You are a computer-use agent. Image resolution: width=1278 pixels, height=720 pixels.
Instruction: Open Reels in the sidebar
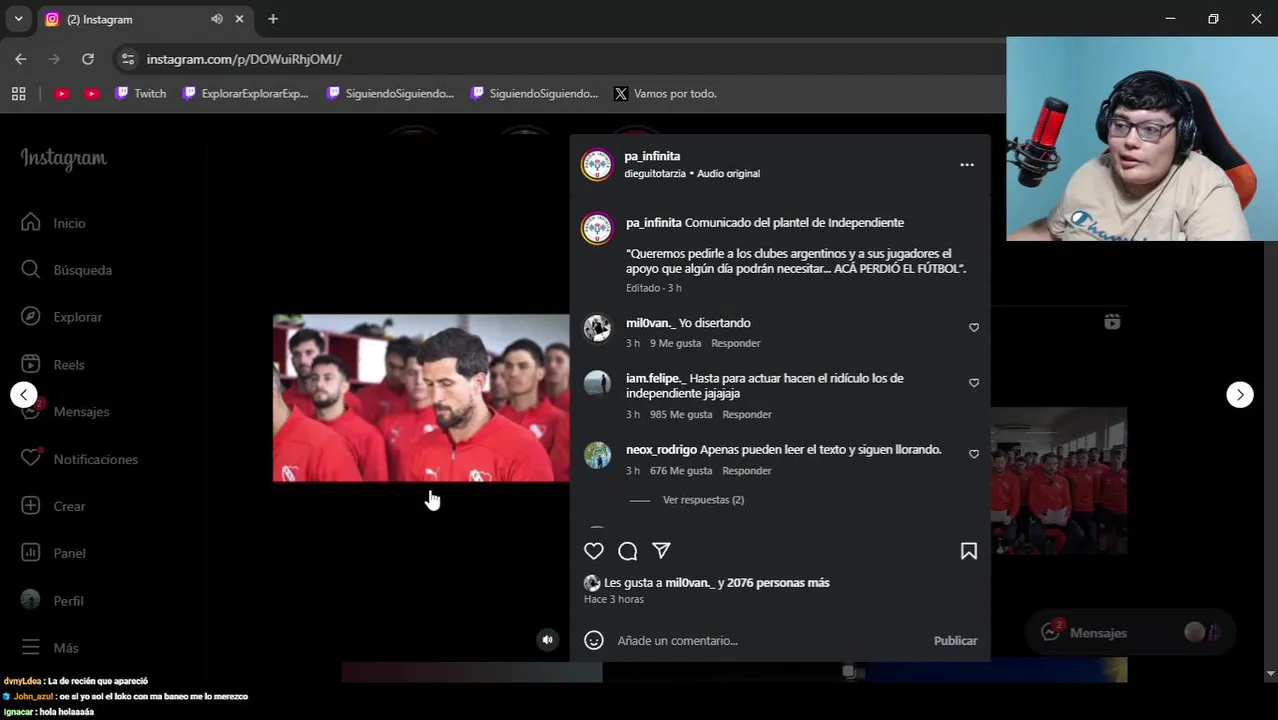pyautogui.click(x=53, y=365)
